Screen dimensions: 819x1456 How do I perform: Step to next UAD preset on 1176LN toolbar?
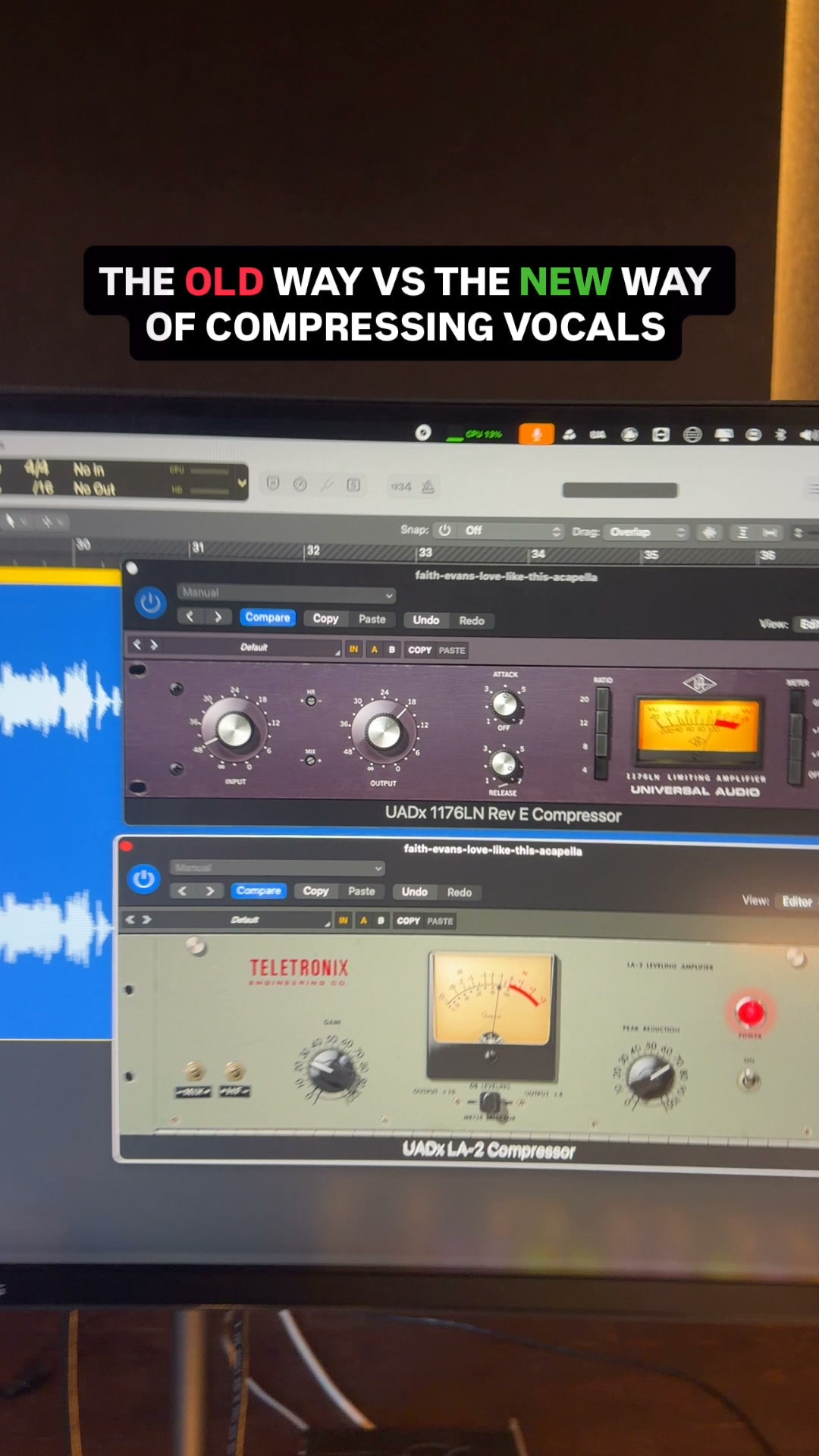(x=154, y=645)
